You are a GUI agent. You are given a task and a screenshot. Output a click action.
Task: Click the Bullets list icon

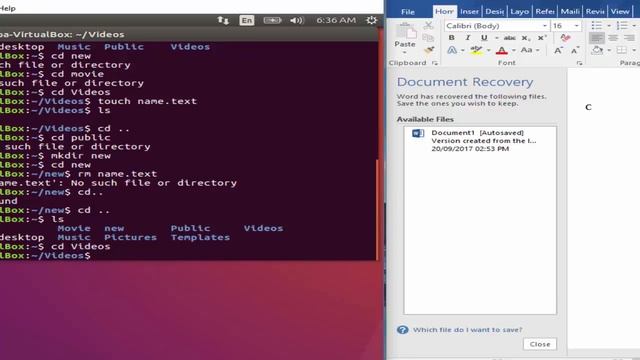point(596,26)
